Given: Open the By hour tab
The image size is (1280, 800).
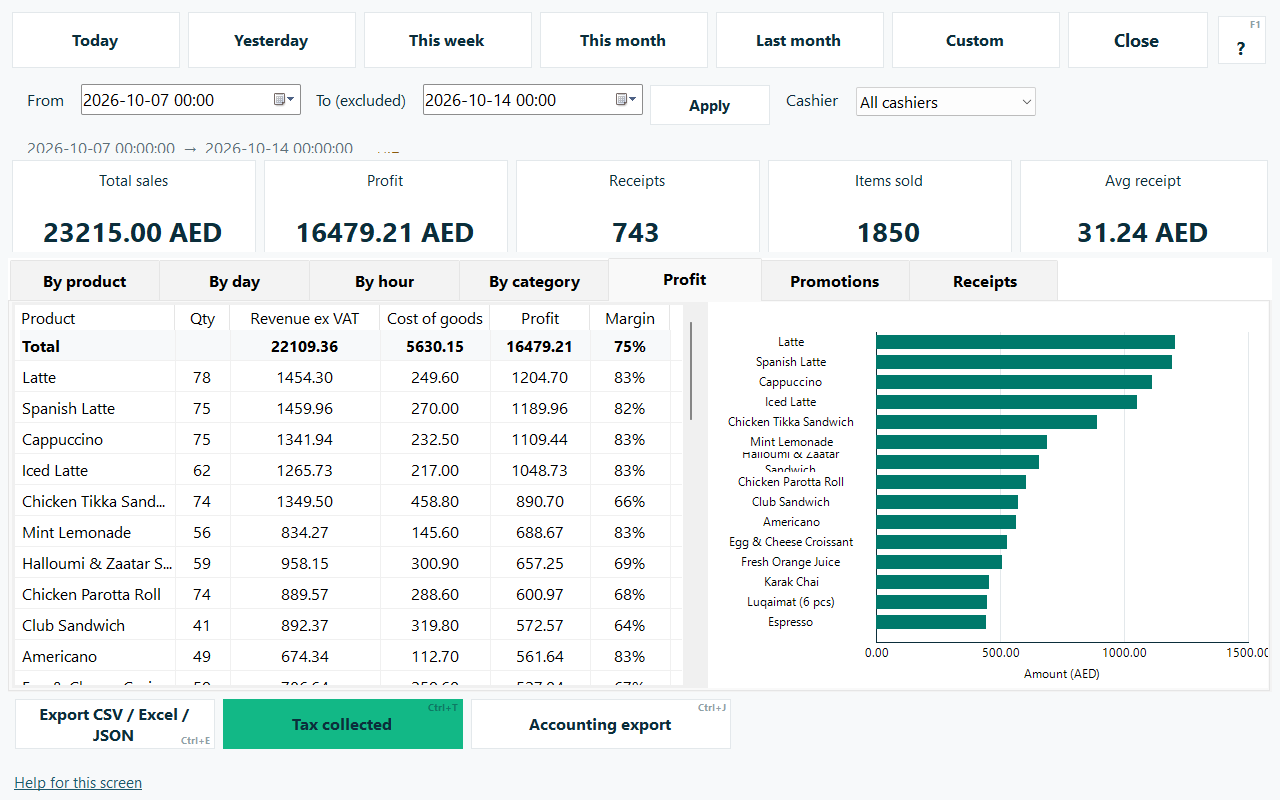Looking at the screenshot, I should pyautogui.click(x=385, y=282).
